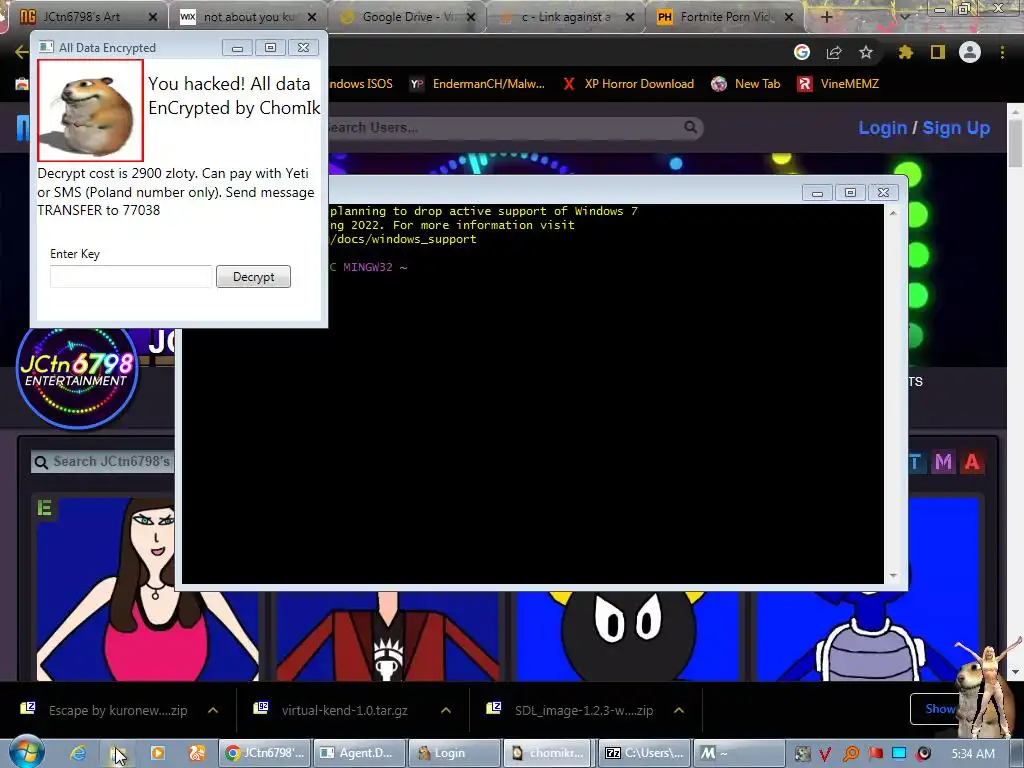Toggle the T rating filter
The height and width of the screenshot is (768, 1024).
(916, 462)
